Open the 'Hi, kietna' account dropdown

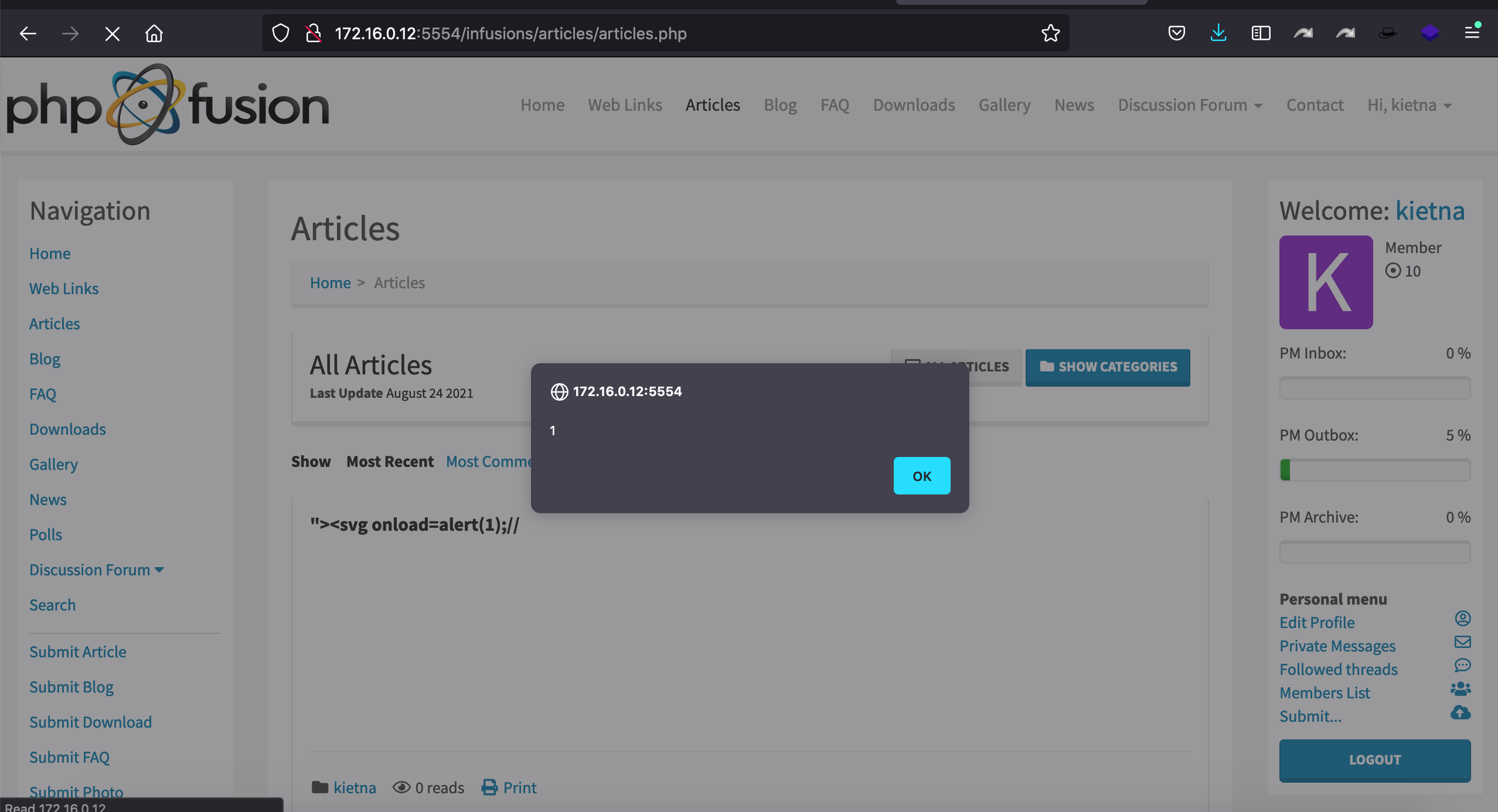point(1409,104)
